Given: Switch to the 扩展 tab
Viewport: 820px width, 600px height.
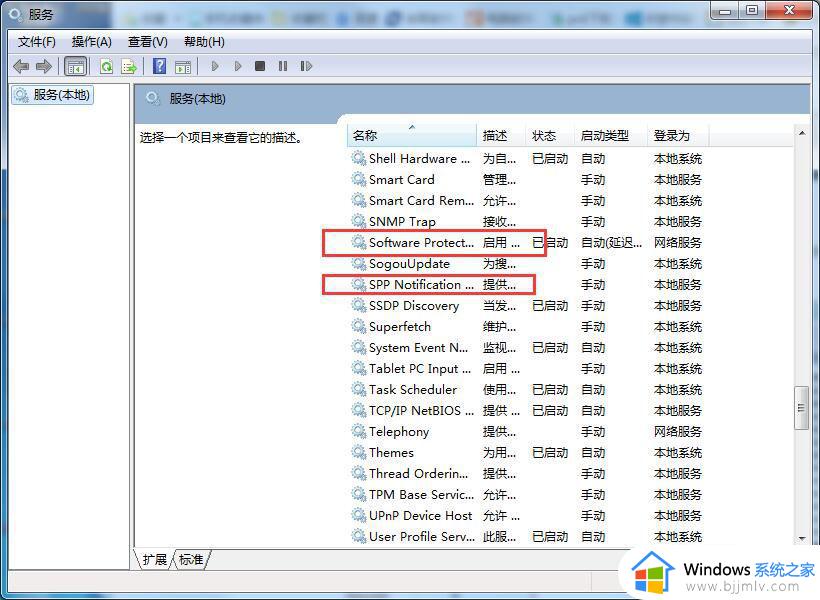Looking at the screenshot, I should (155, 560).
